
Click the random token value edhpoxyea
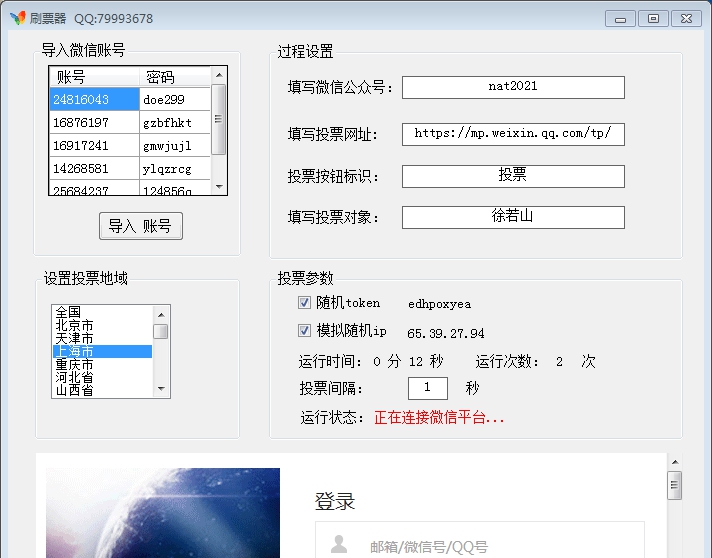(x=440, y=304)
